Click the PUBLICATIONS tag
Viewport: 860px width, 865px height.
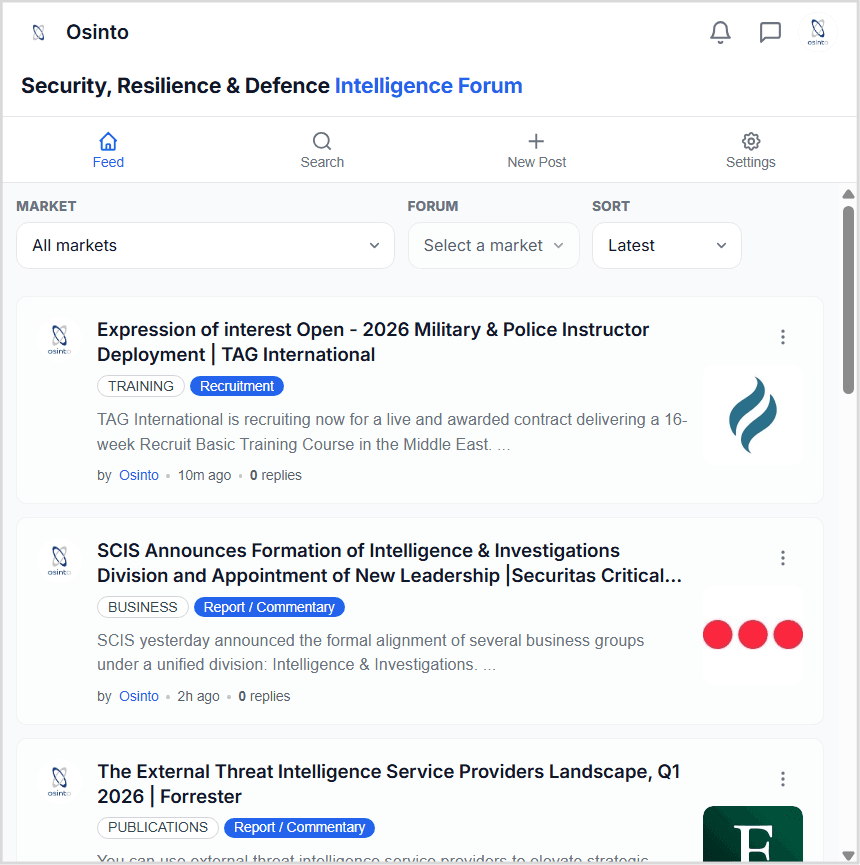[x=158, y=827]
